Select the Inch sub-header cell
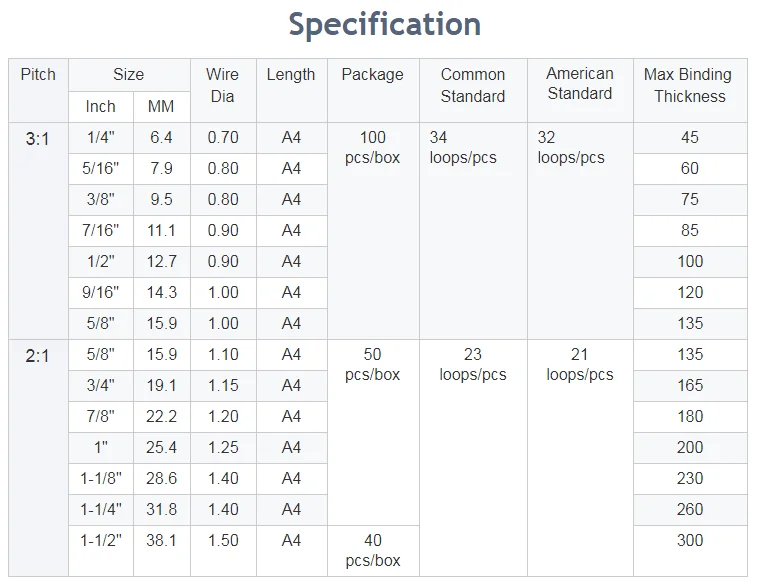 [100, 107]
